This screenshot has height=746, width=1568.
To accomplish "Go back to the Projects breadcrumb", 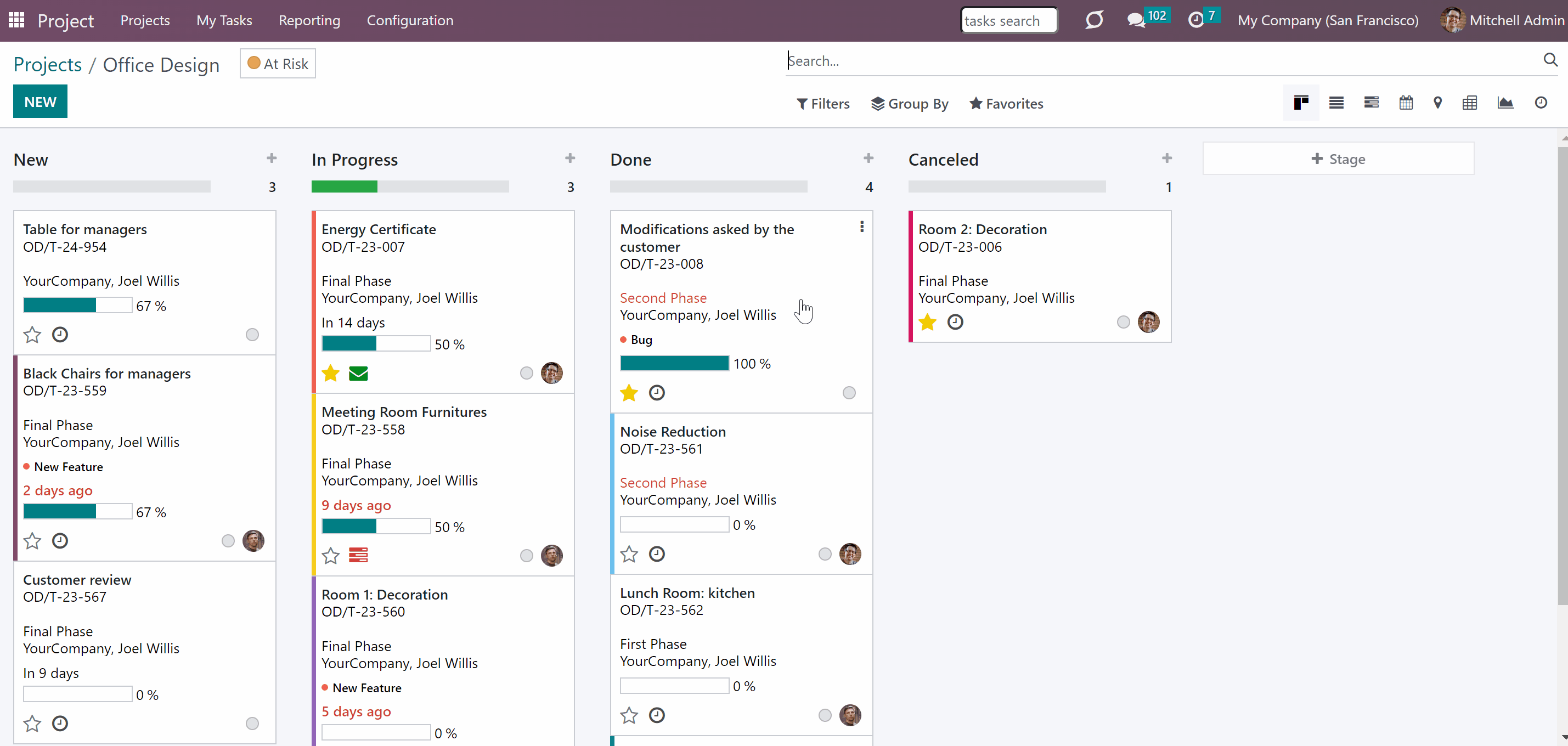I will click(48, 64).
